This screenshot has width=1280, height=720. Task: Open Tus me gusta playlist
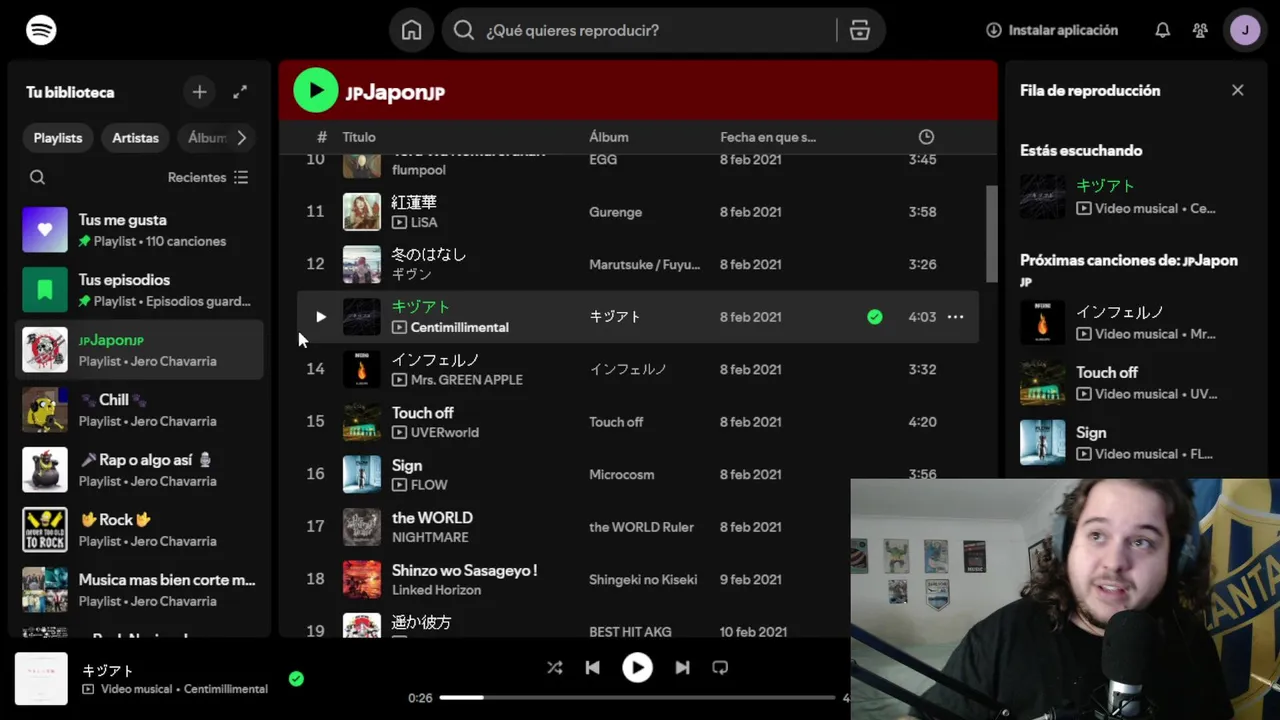[x=140, y=230]
